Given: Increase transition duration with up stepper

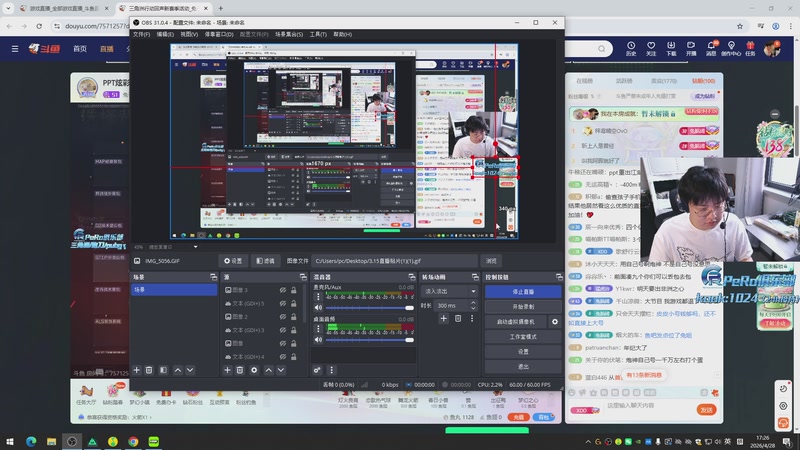Looking at the screenshot, I should [473, 303].
